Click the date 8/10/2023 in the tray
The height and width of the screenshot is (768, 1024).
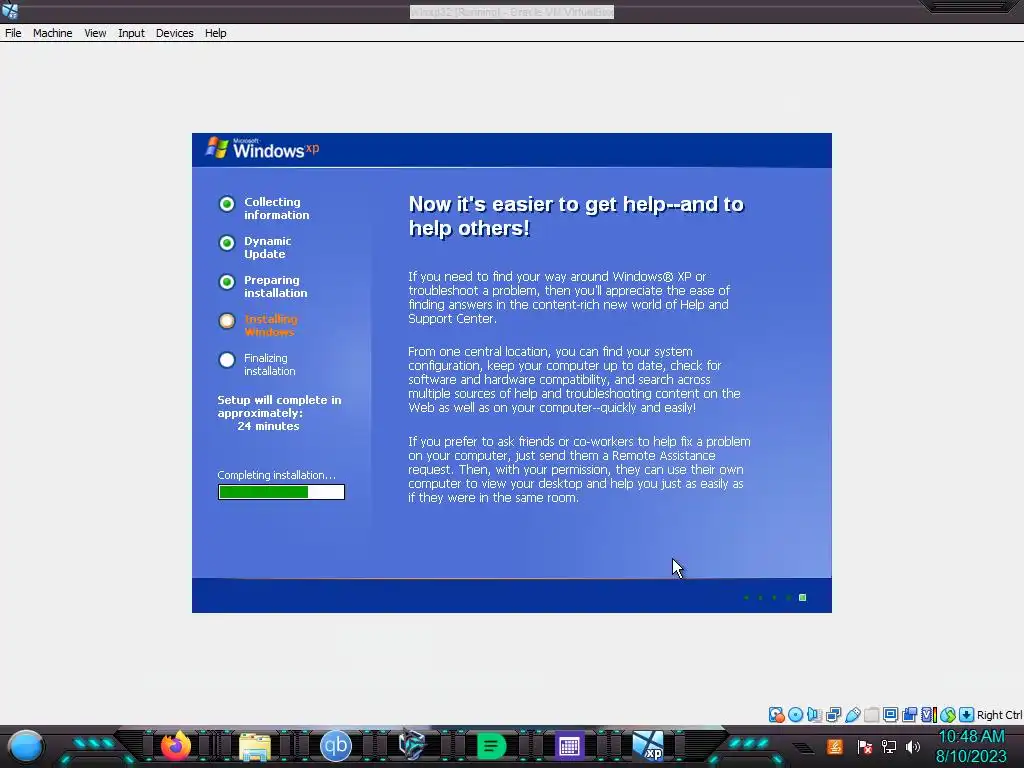[971, 757]
